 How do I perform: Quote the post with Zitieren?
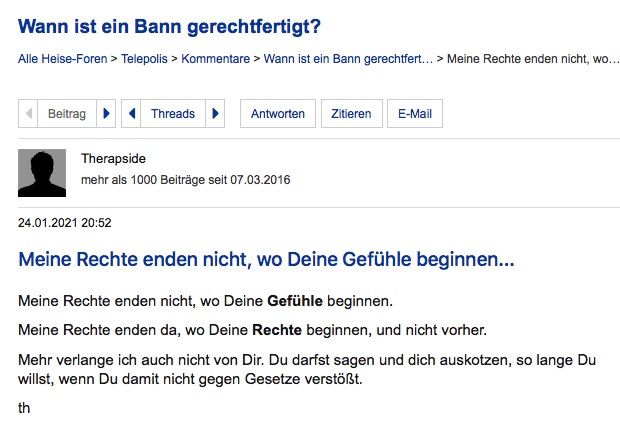coord(351,114)
